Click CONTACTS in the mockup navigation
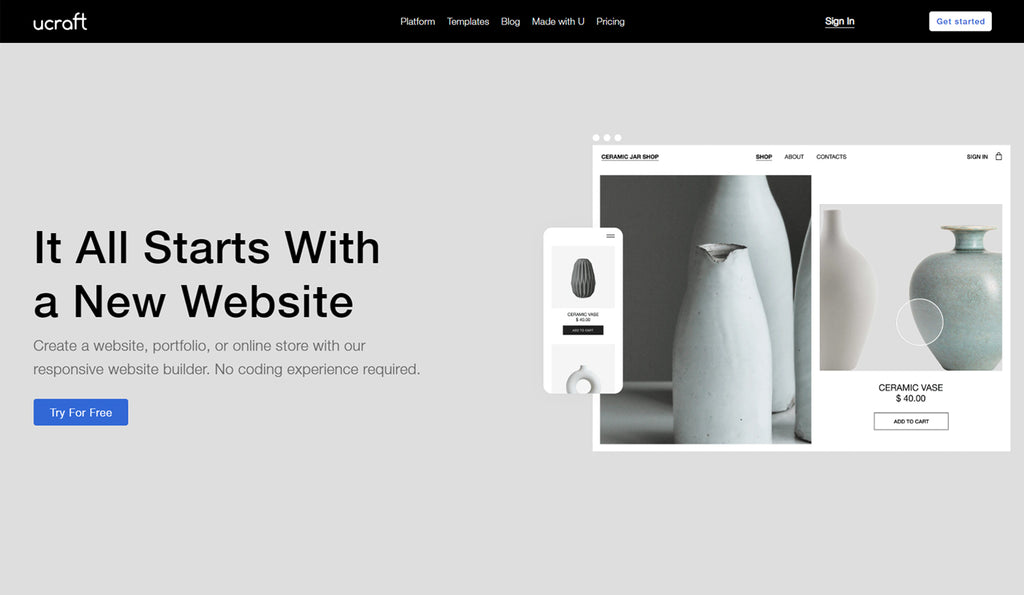This screenshot has width=1024, height=595. tap(831, 157)
